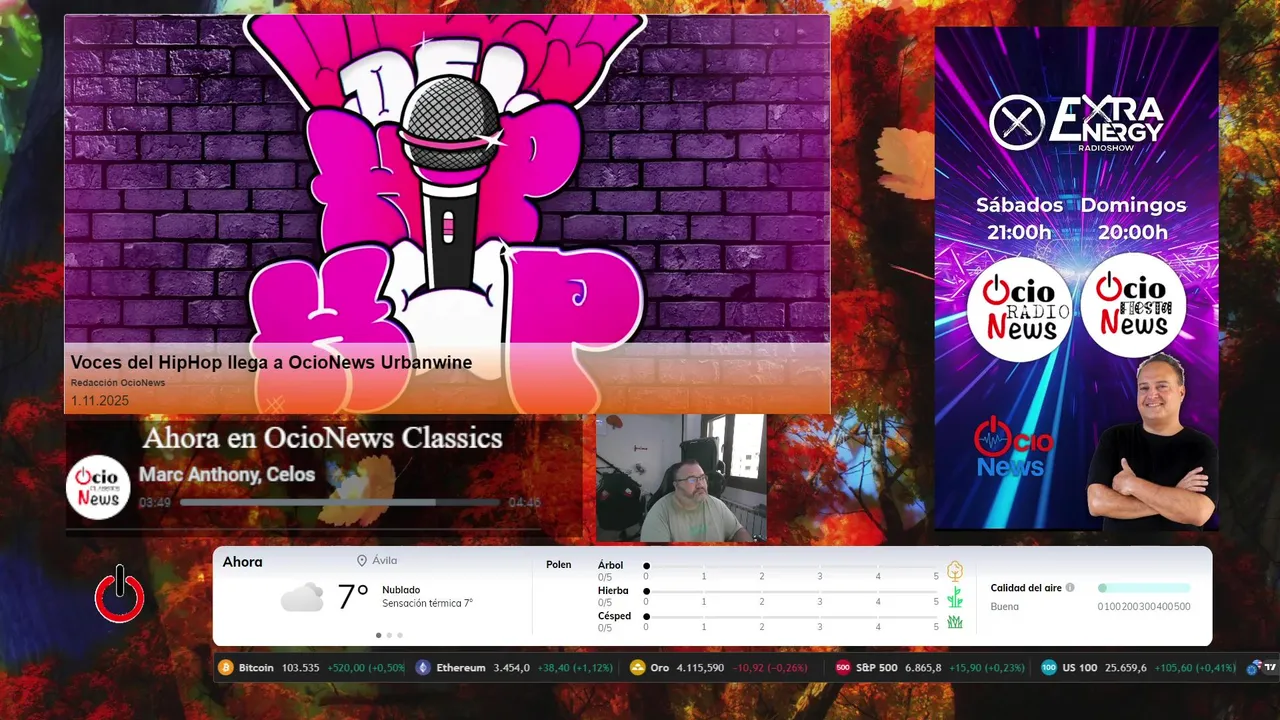The image size is (1280, 720).
Task: Click the Ethereum ticker name
Action: [x=461, y=667]
